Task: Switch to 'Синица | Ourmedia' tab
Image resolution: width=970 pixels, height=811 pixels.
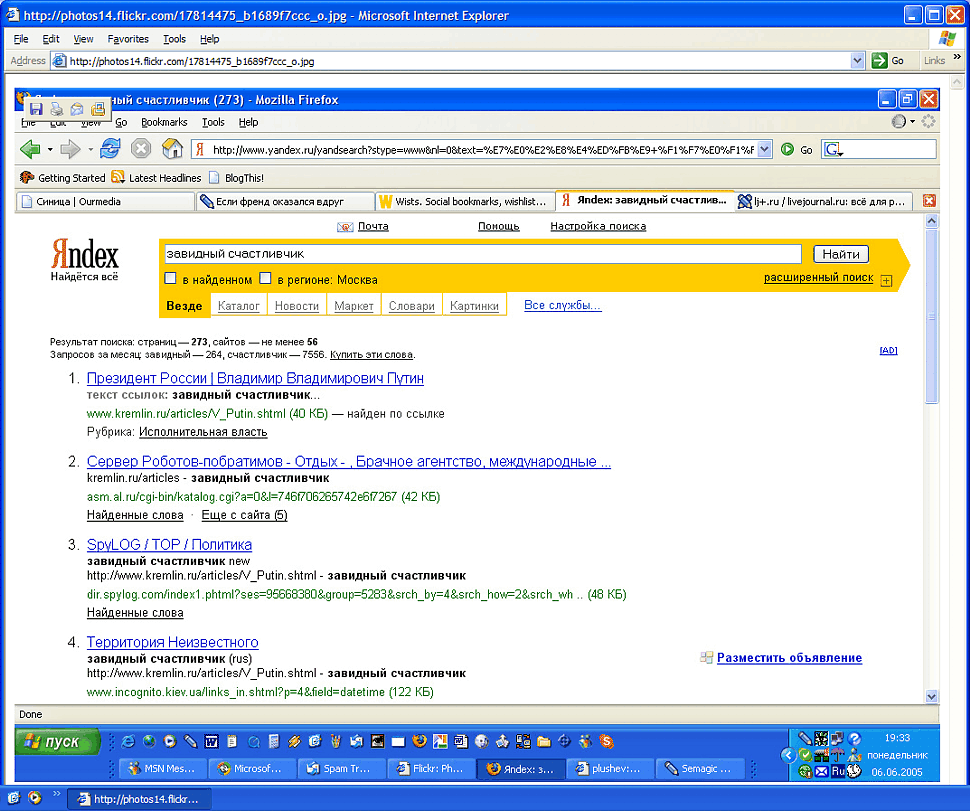Action: tap(105, 201)
